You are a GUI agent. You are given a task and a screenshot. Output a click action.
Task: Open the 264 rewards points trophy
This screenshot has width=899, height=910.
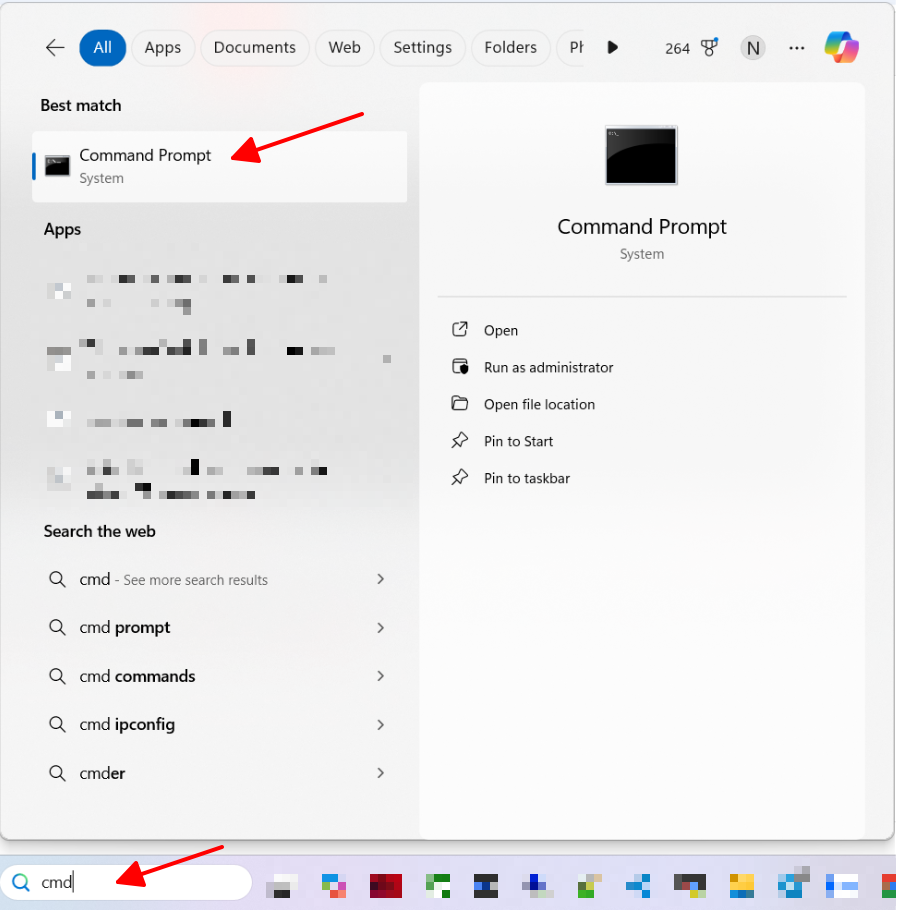[x=691, y=48]
